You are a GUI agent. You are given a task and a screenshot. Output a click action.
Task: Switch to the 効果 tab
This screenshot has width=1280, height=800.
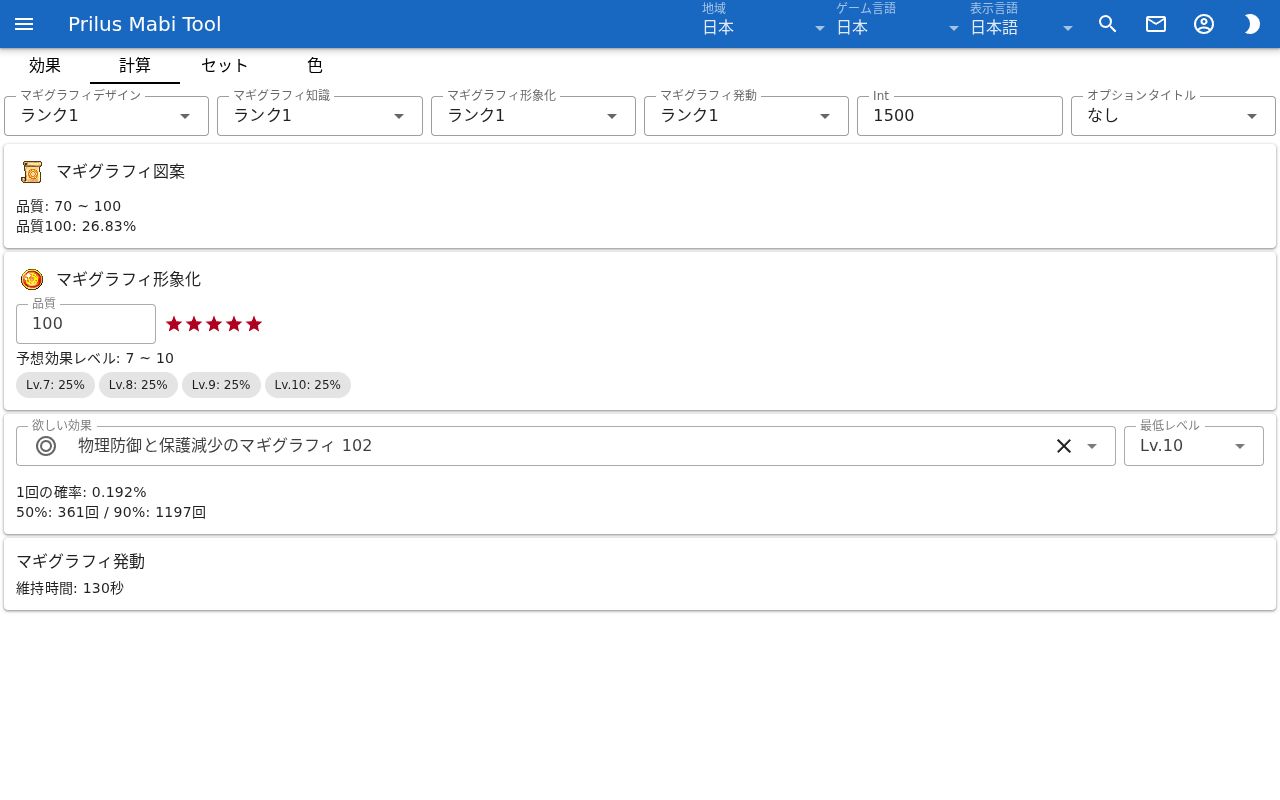pos(45,66)
